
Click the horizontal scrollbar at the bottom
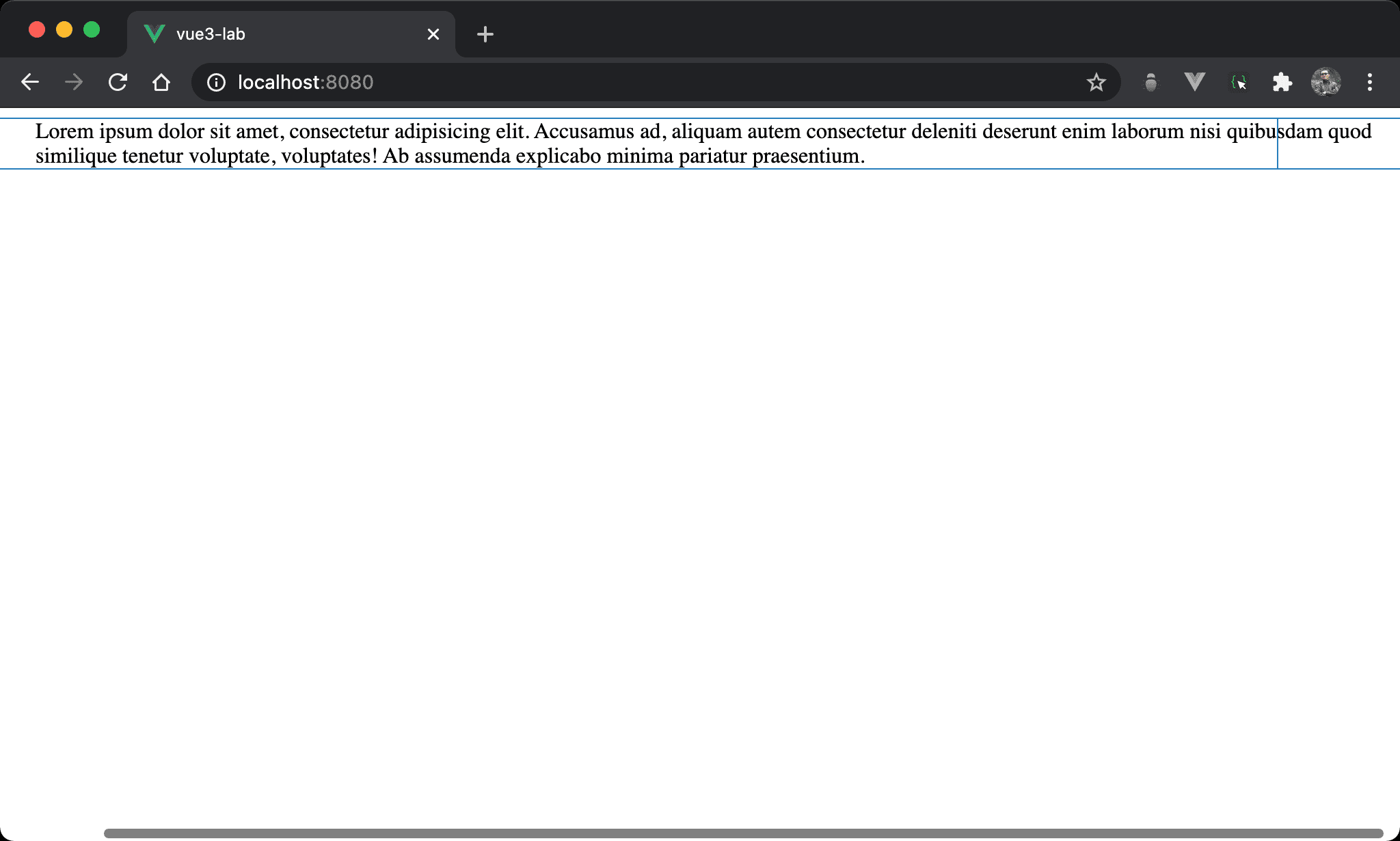pyautogui.click(x=742, y=833)
